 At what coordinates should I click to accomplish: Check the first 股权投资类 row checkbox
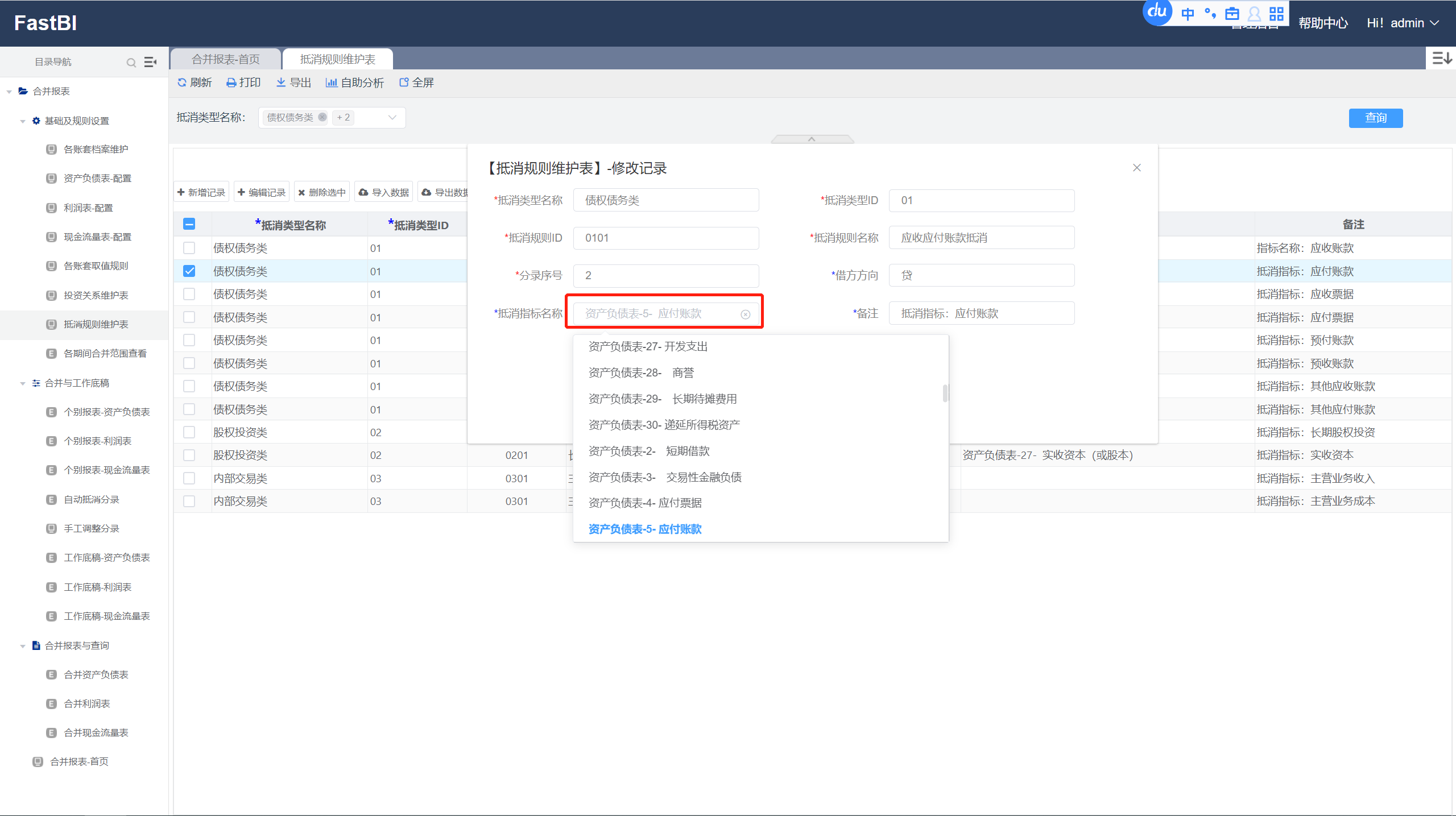(x=189, y=432)
